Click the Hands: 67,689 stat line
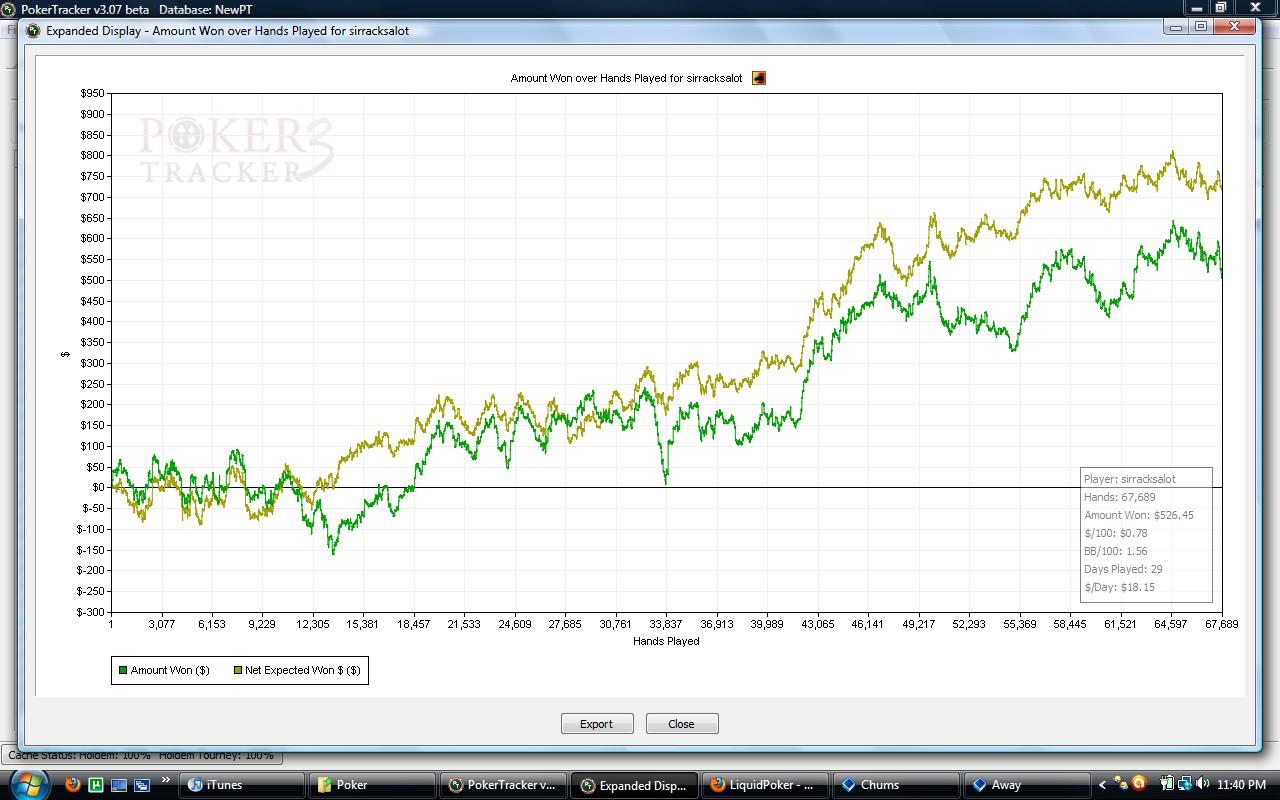This screenshot has height=800, width=1280. click(x=1120, y=497)
